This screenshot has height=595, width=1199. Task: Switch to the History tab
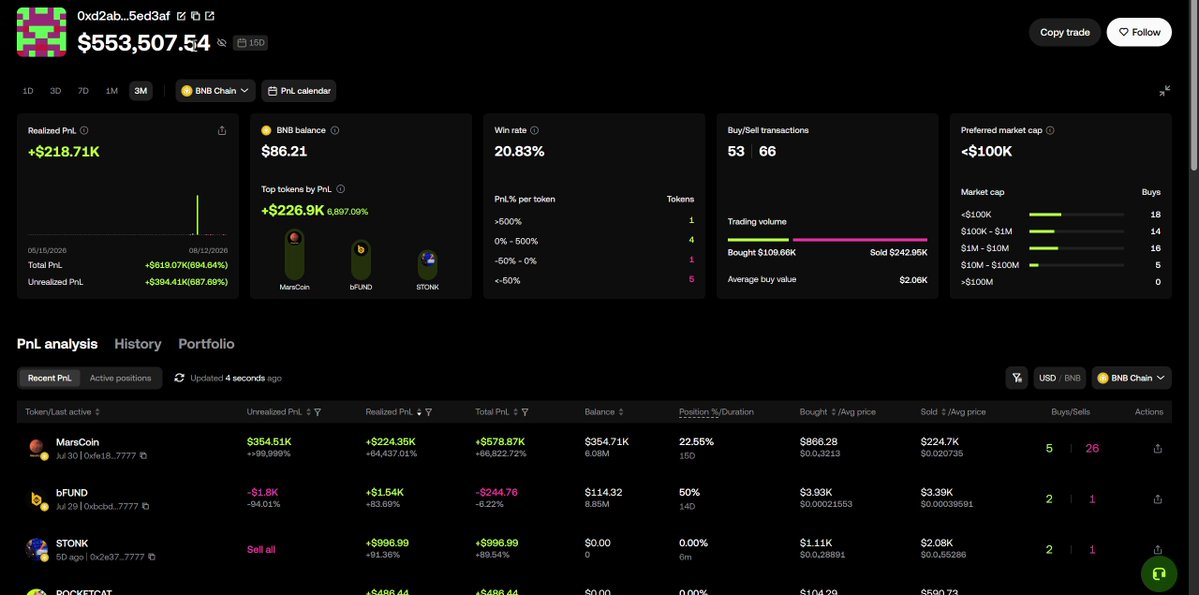click(138, 344)
